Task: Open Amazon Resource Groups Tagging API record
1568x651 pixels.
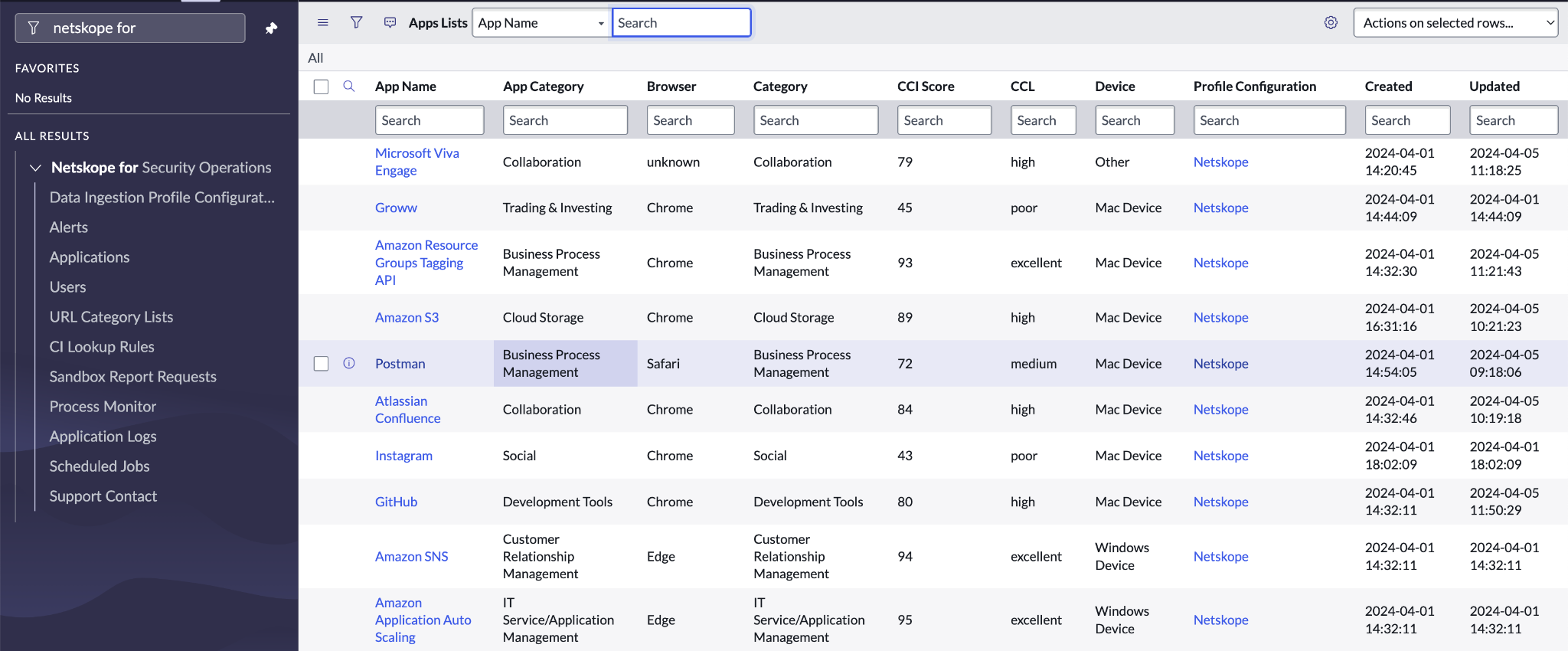Action: click(x=426, y=263)
